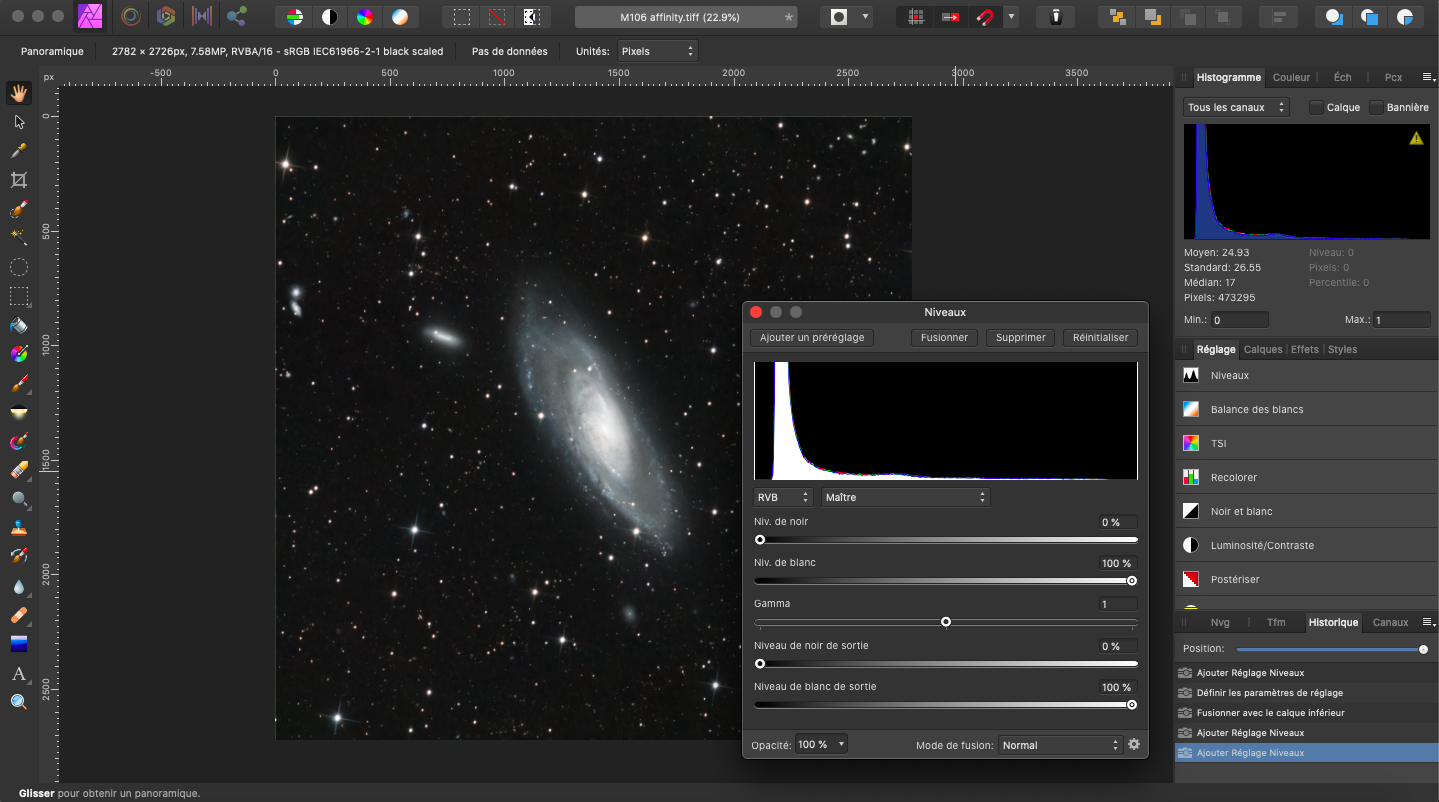Open the 'Tous les canaux' dropdown
Screen dimensions: 1439x802
[x=1236, y=107]
